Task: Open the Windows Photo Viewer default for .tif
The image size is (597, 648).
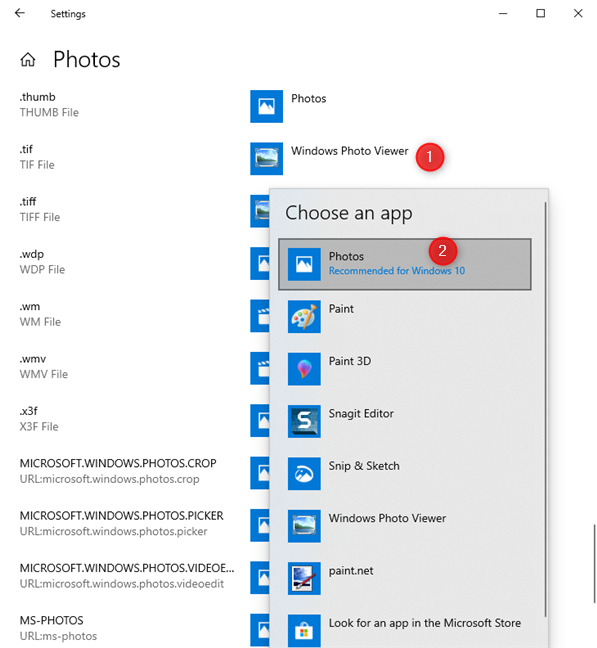Action: click(x=329, y=159)
